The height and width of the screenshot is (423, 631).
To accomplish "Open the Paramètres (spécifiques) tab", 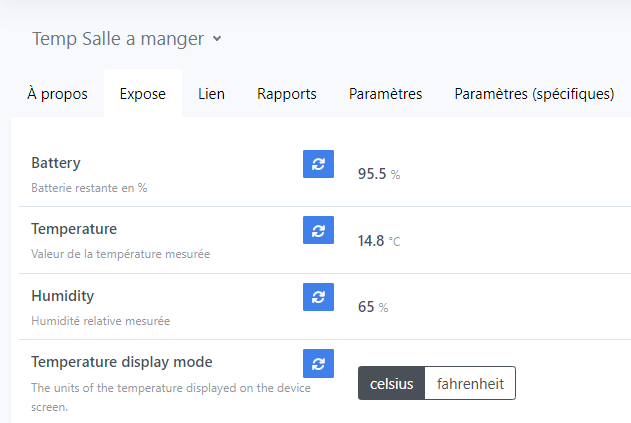I will point(534,94).
